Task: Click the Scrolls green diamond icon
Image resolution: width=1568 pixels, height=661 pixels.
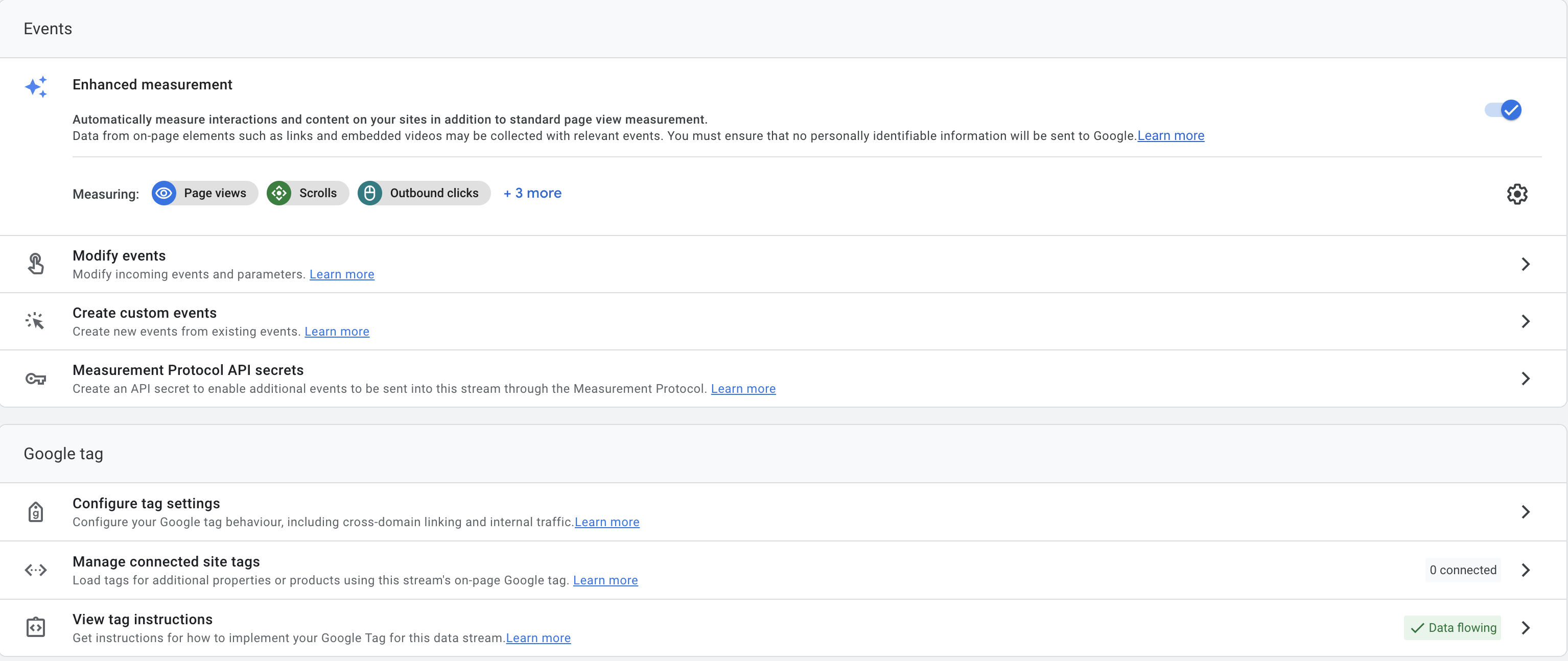Action: (279, 193)
